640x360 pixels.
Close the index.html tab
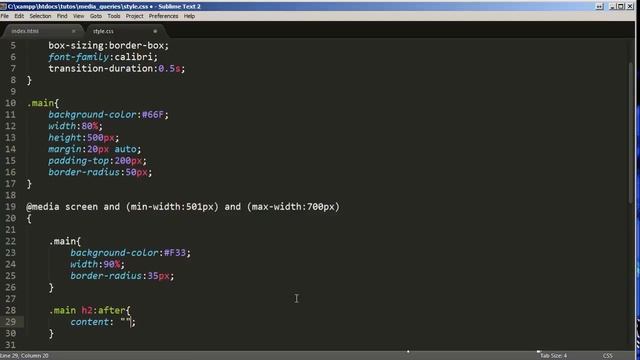tap(73, 31)
